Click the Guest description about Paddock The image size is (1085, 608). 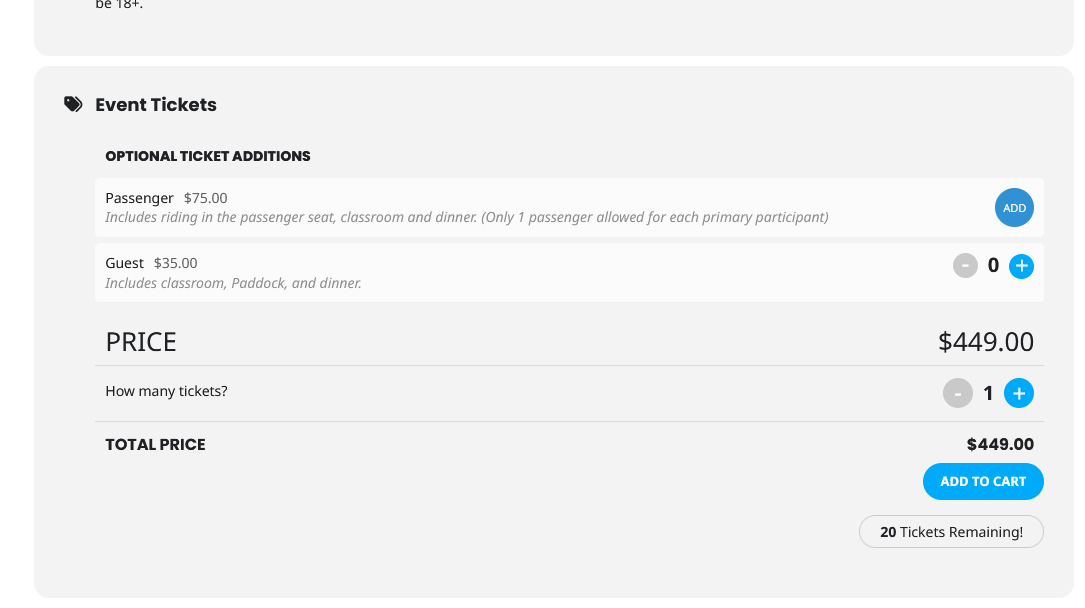click(233, 283)
